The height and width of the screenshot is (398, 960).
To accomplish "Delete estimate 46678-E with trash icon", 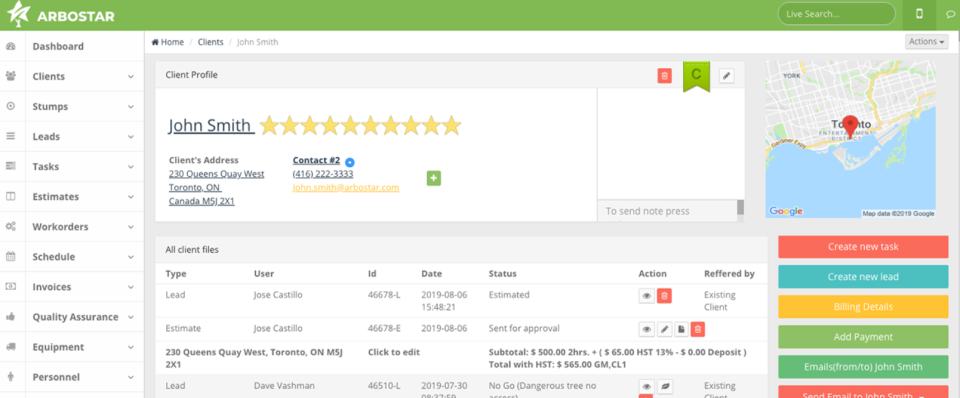I will pyautogui.click(x=697, y=329).
